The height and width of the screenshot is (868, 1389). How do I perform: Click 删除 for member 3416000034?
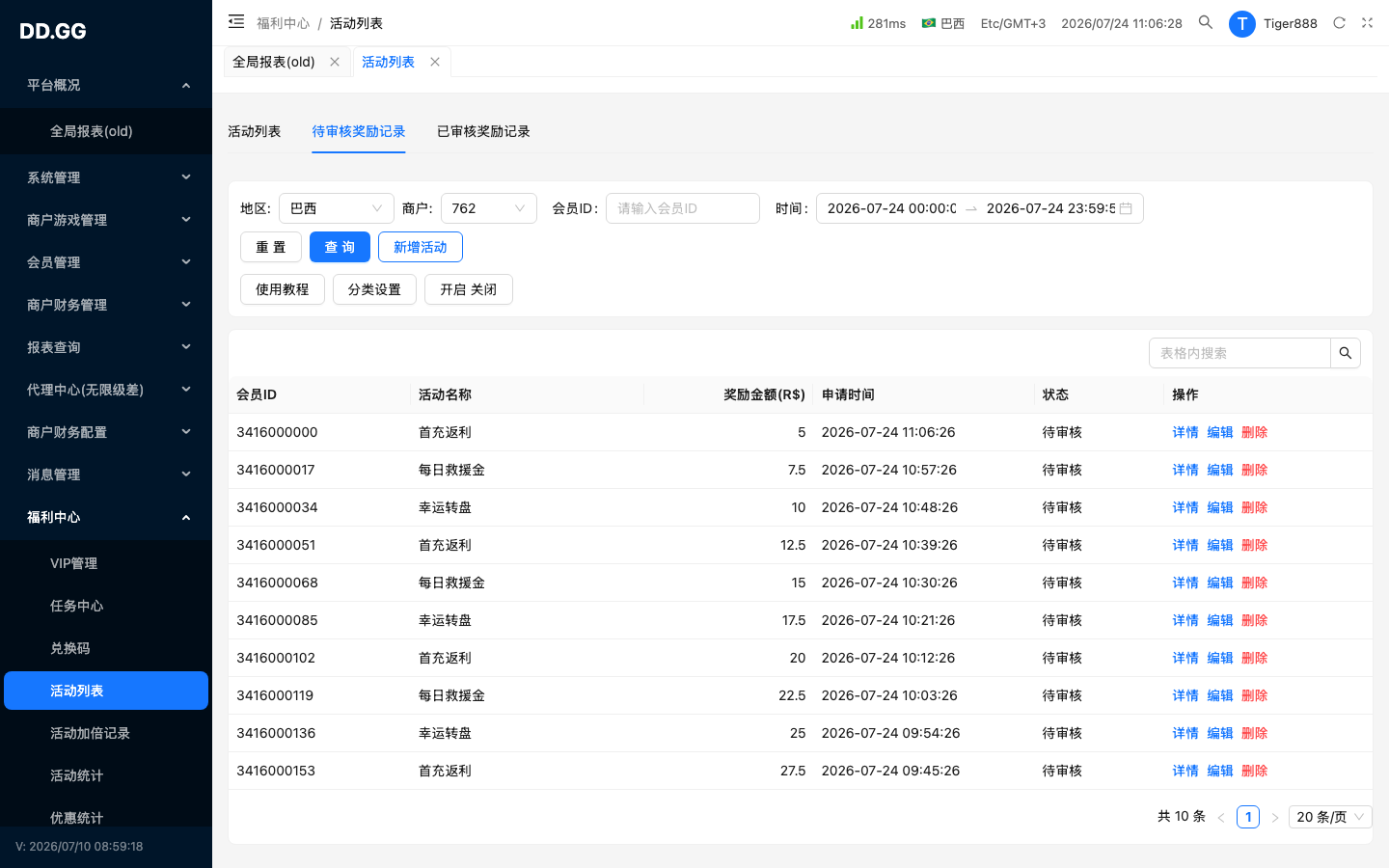click(1255, 507)
